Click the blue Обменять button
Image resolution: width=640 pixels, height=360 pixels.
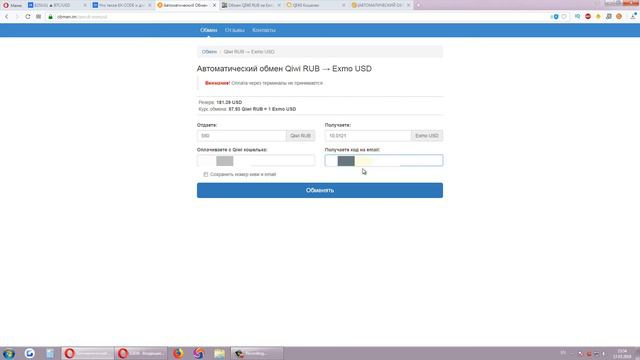[x=320, y=190]
